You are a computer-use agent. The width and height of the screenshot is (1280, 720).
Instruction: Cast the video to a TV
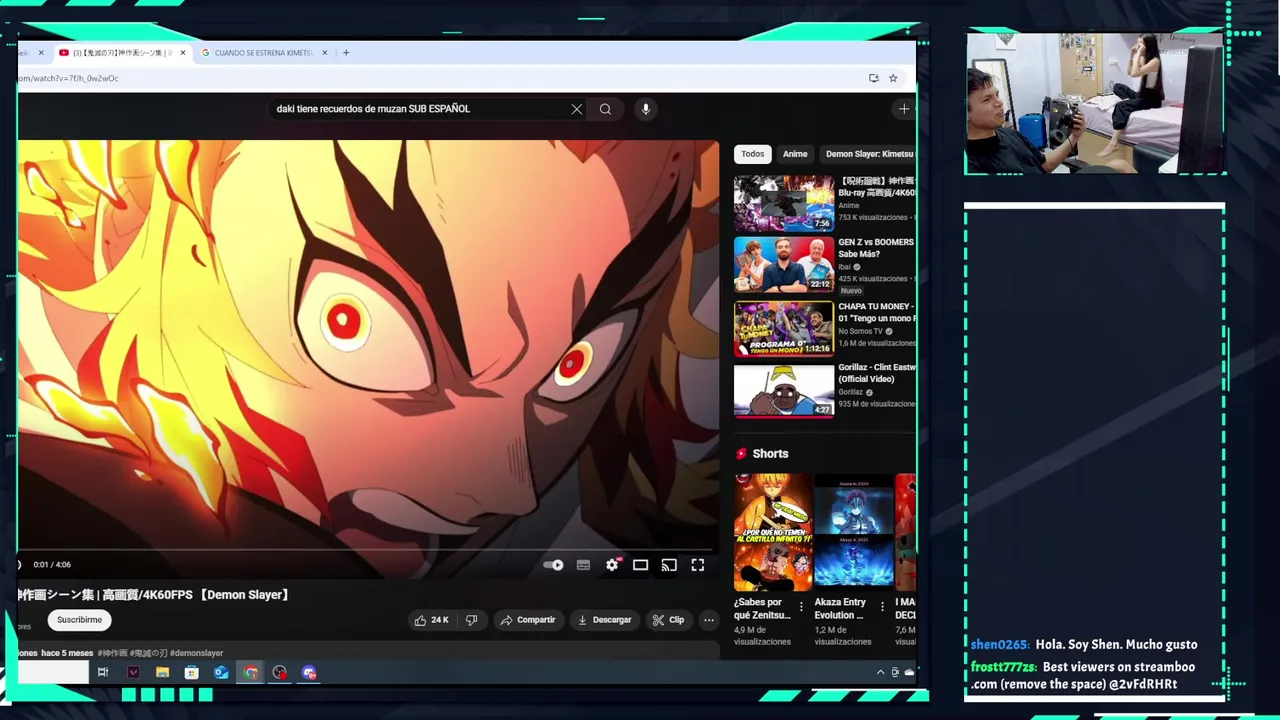coord(669,565)
